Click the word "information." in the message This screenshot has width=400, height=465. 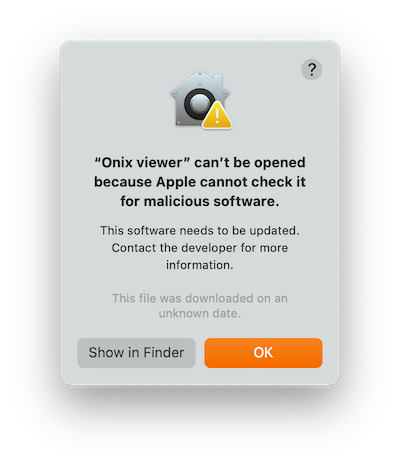200,265
